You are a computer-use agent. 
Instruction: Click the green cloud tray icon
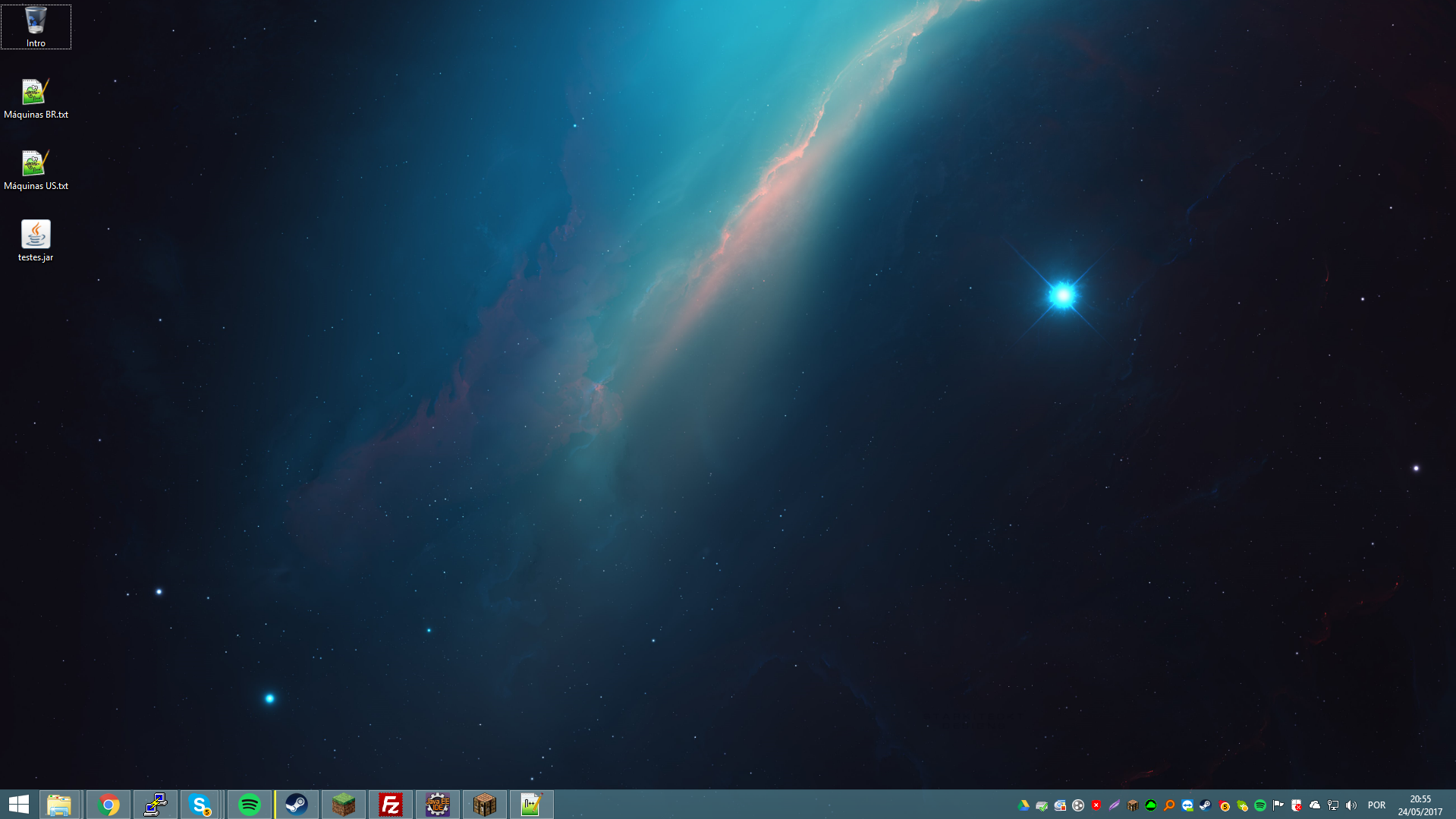click(1151, 805)
